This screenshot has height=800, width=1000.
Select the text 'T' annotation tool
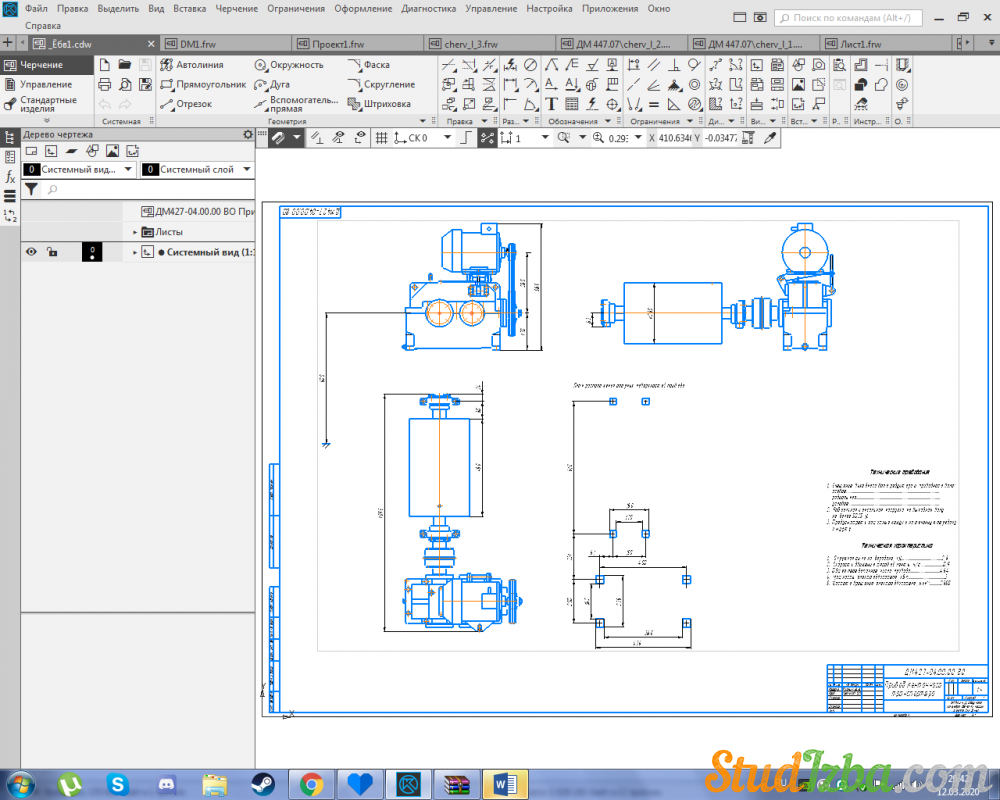[x=551, y=104]
